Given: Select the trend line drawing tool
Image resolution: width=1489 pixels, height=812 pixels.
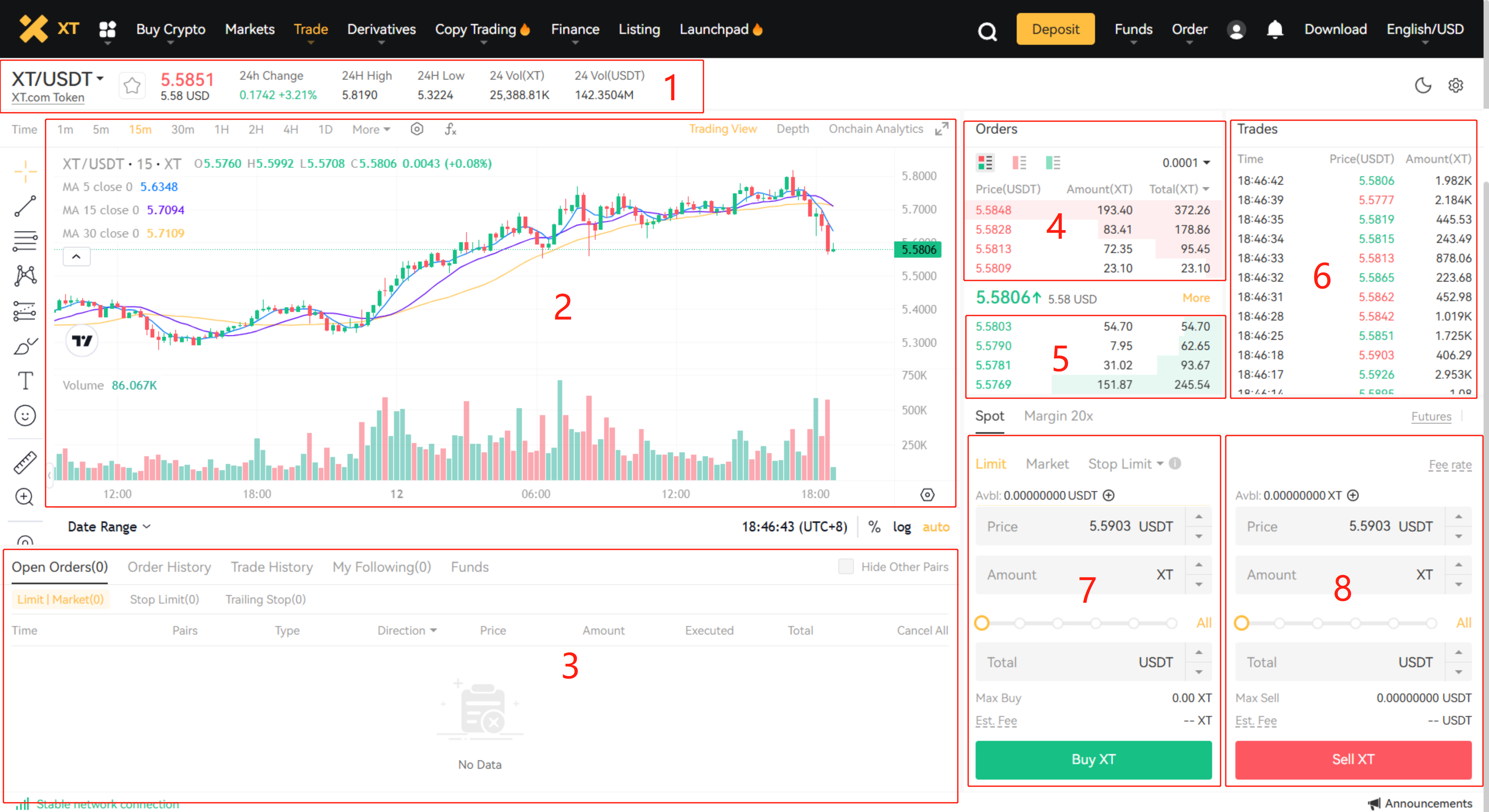Looking at the screenshot, I should (25, 206).
